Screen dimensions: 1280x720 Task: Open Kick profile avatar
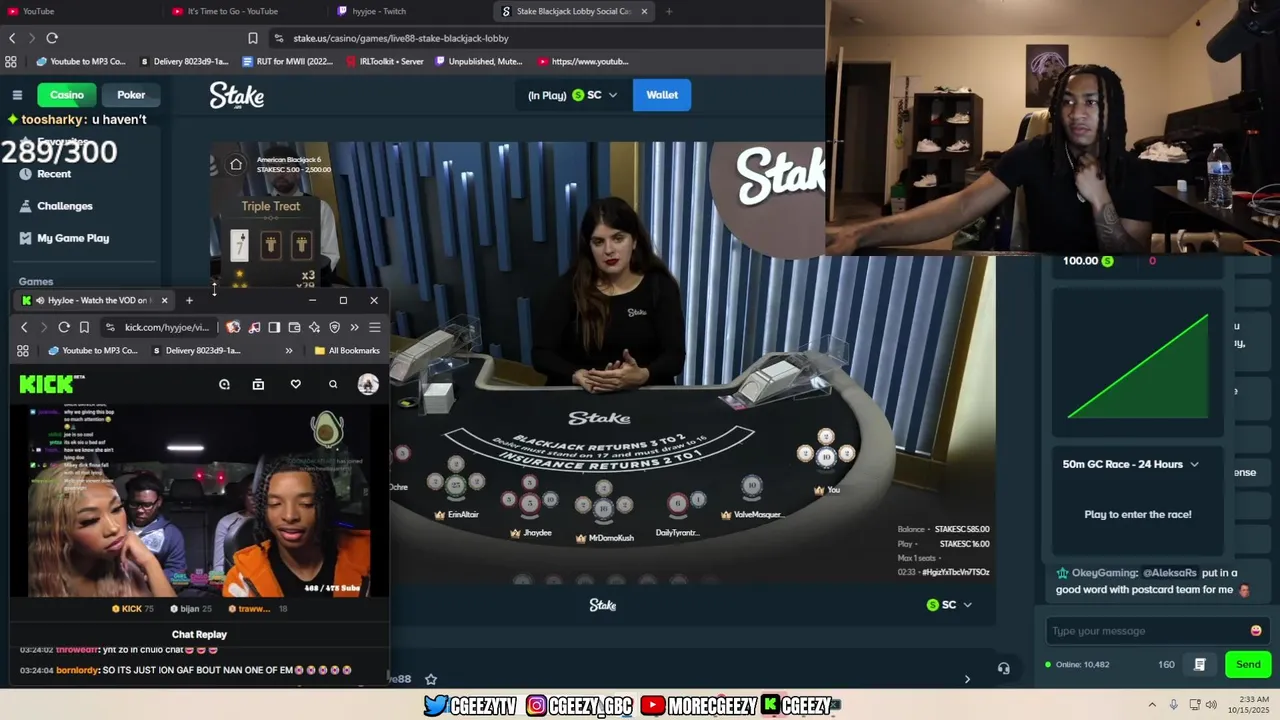368,384
